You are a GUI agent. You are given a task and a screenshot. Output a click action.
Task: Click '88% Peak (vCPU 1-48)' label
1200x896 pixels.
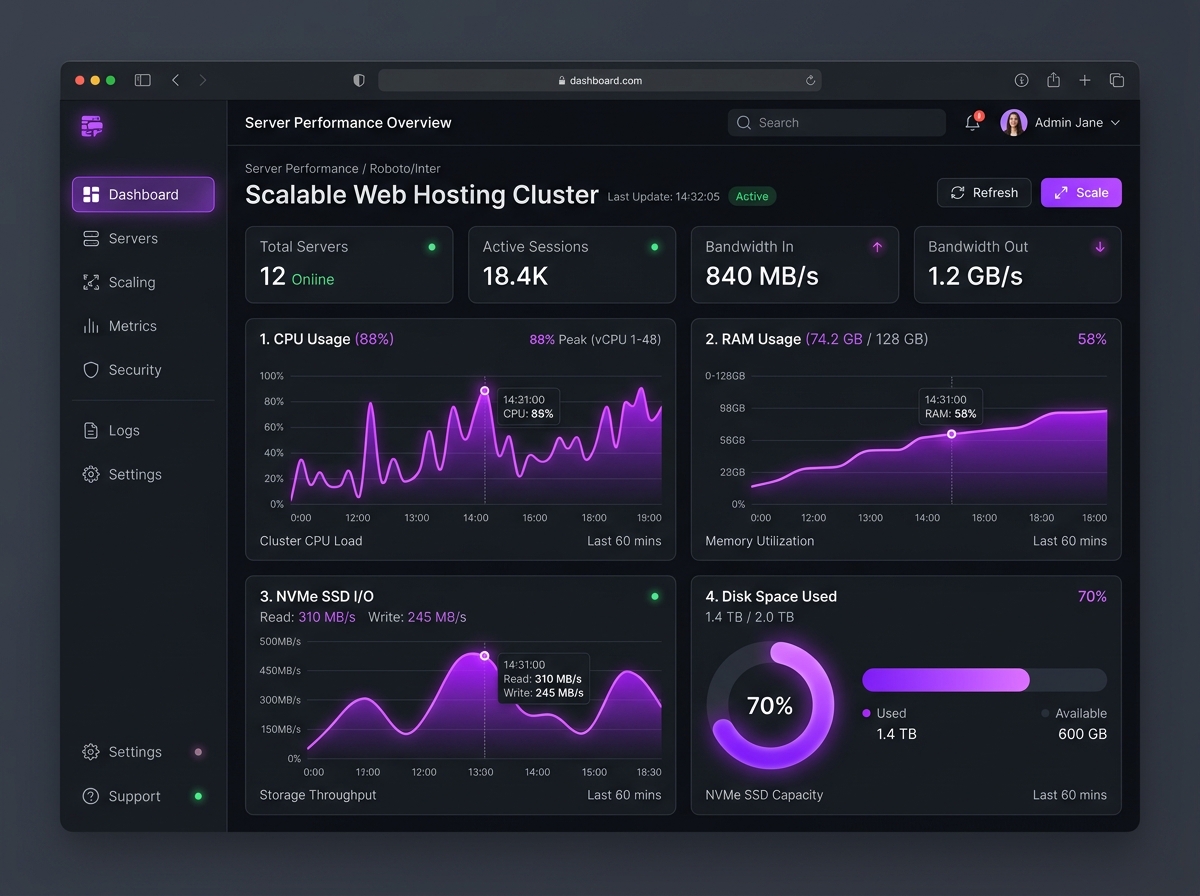(x=595, y=339)
